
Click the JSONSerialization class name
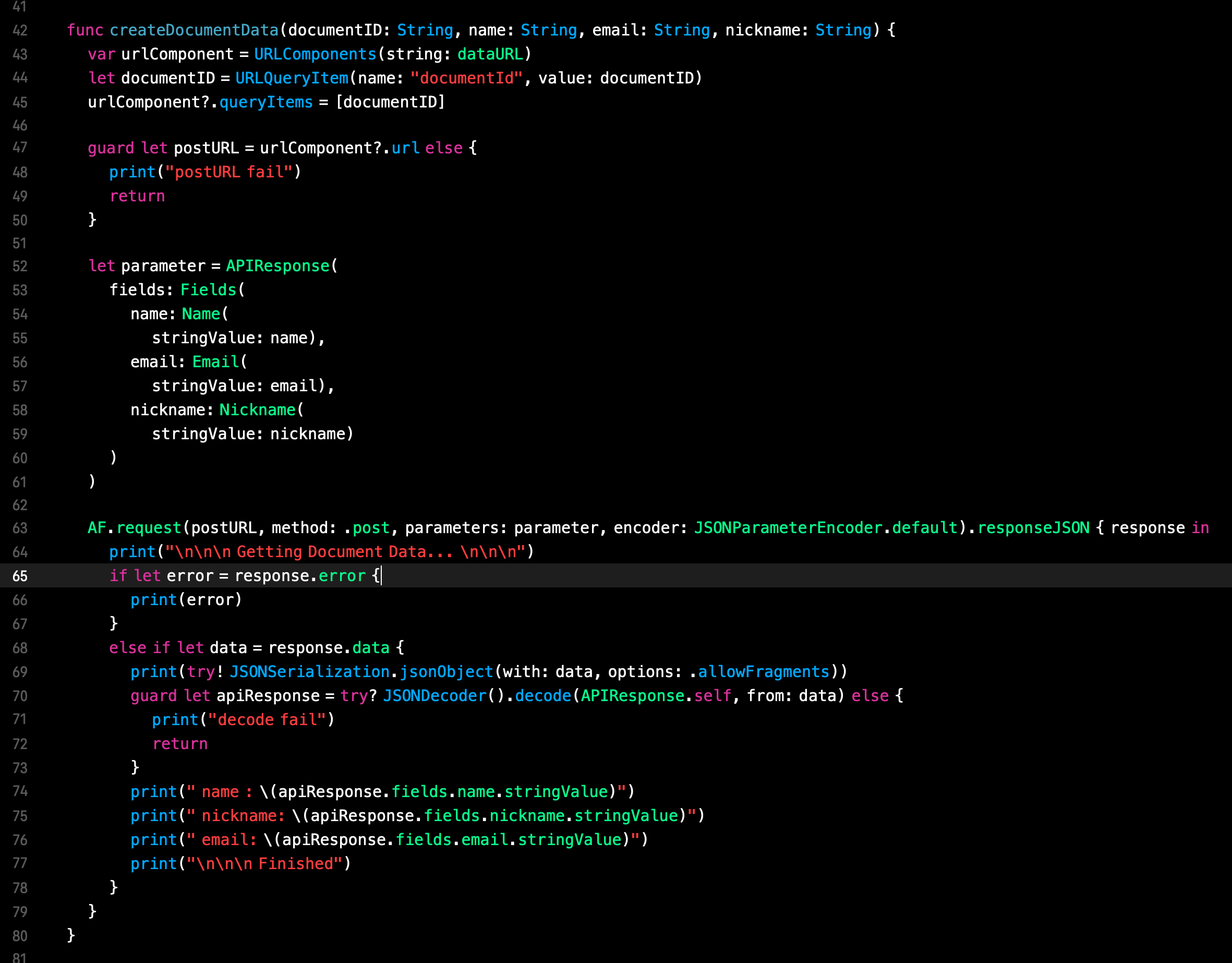[x=309, y=672]
